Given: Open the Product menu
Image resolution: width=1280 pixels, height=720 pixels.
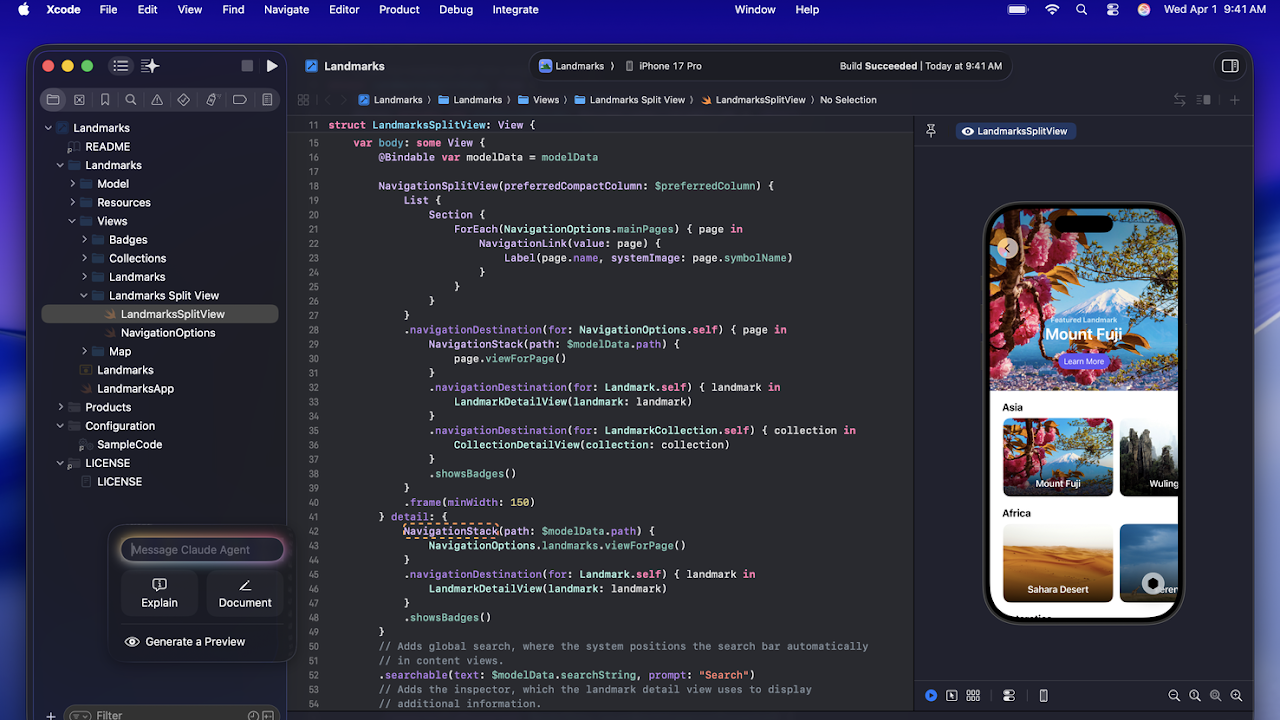Looking at the screenshot, I should pyautogui.click(x=399, y=9).
